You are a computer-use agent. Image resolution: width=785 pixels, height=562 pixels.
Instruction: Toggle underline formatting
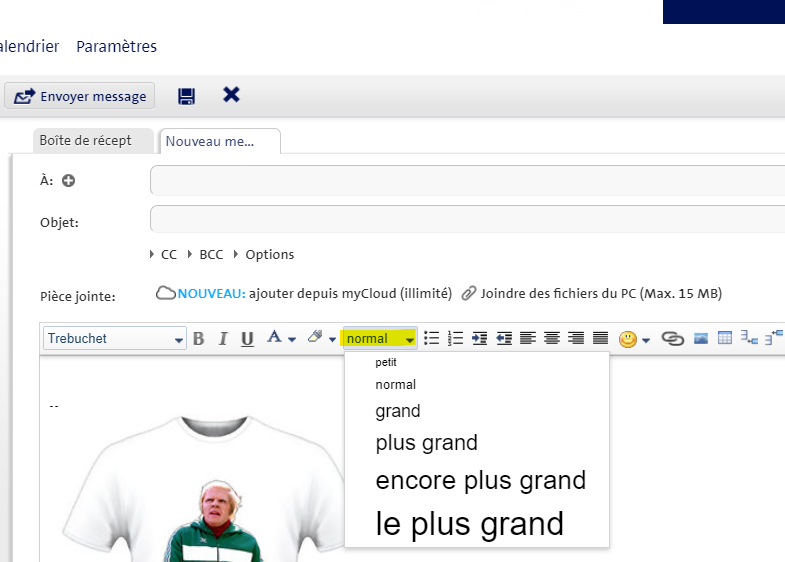(x=247, y=339)
